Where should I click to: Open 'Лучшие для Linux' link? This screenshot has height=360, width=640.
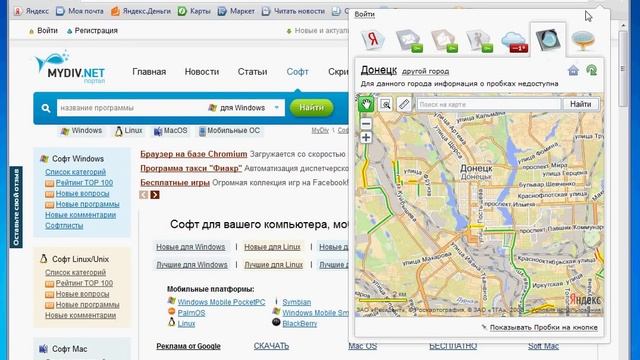273,265
